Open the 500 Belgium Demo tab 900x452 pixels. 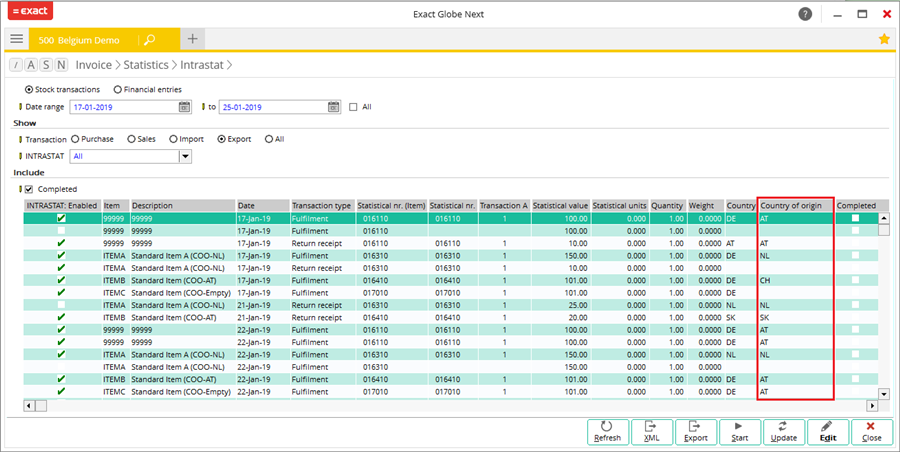point(79,40)
